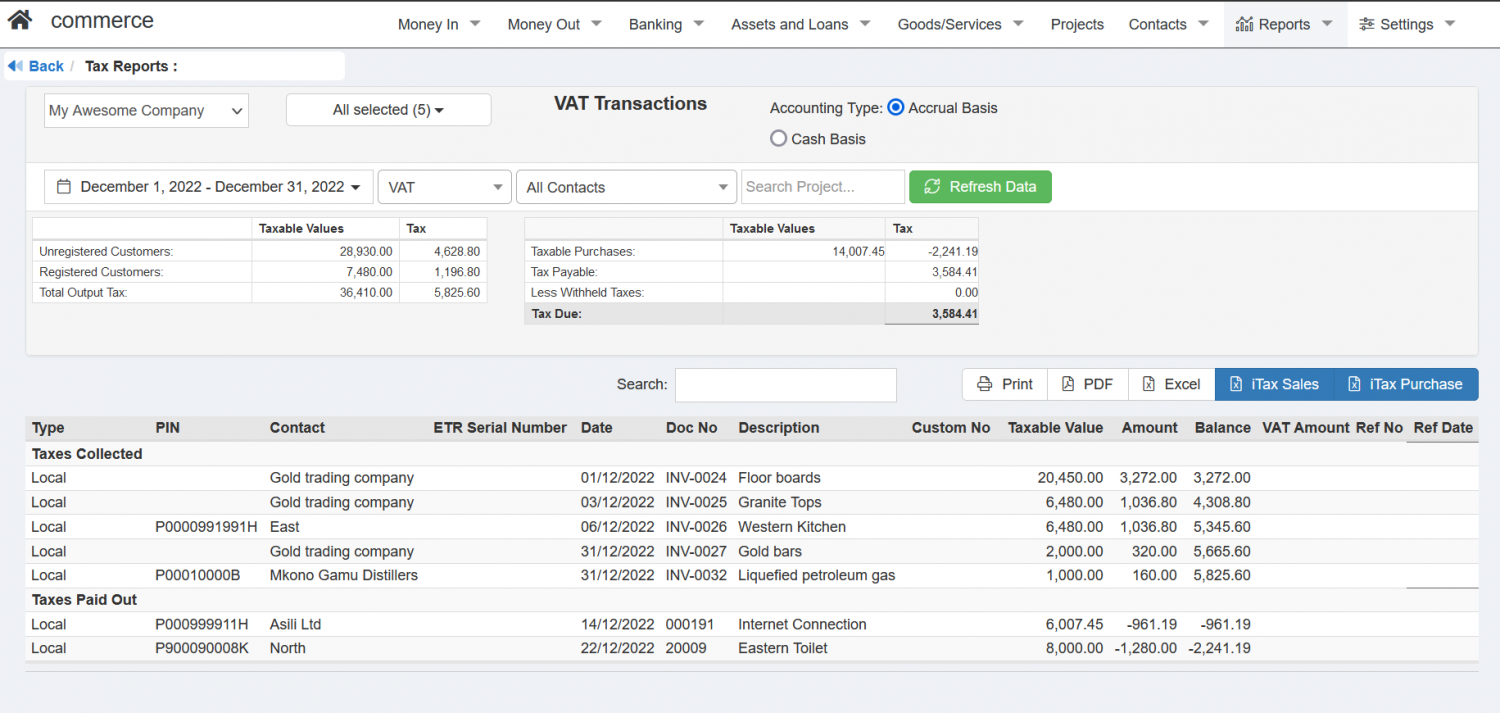This screenshot has height=713, width=1500.
Task: Sort by the ETR Serial Number header
Action: 500,428
